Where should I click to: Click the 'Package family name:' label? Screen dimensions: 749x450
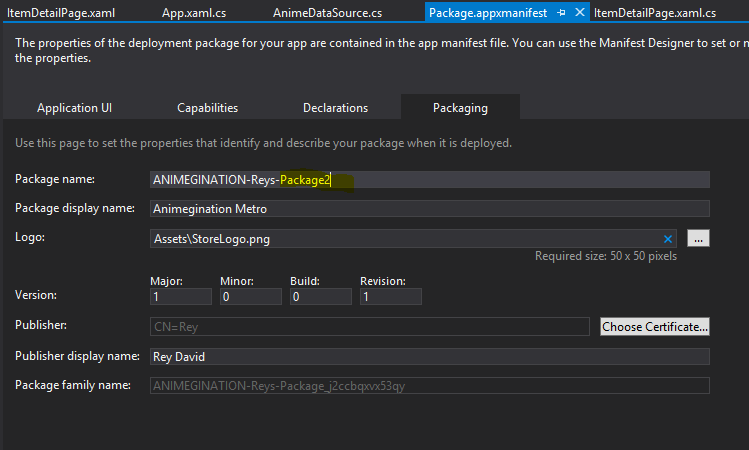pyautogui.click(x=73, y=385)
